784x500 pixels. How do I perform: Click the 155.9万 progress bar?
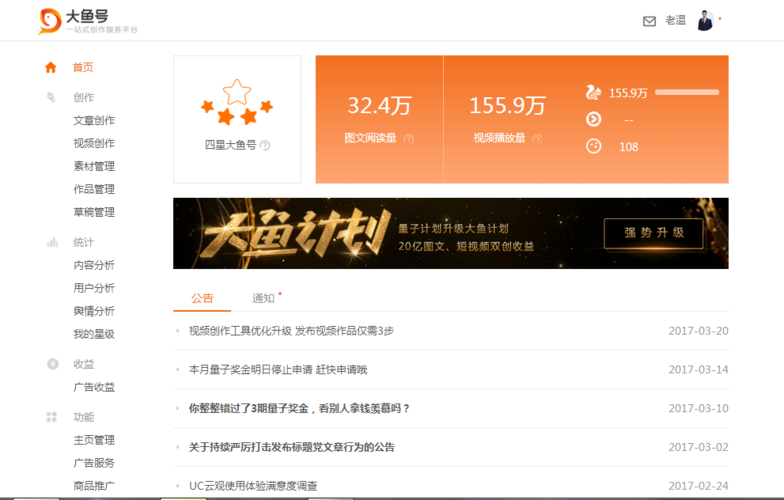[x=687, y=92]
